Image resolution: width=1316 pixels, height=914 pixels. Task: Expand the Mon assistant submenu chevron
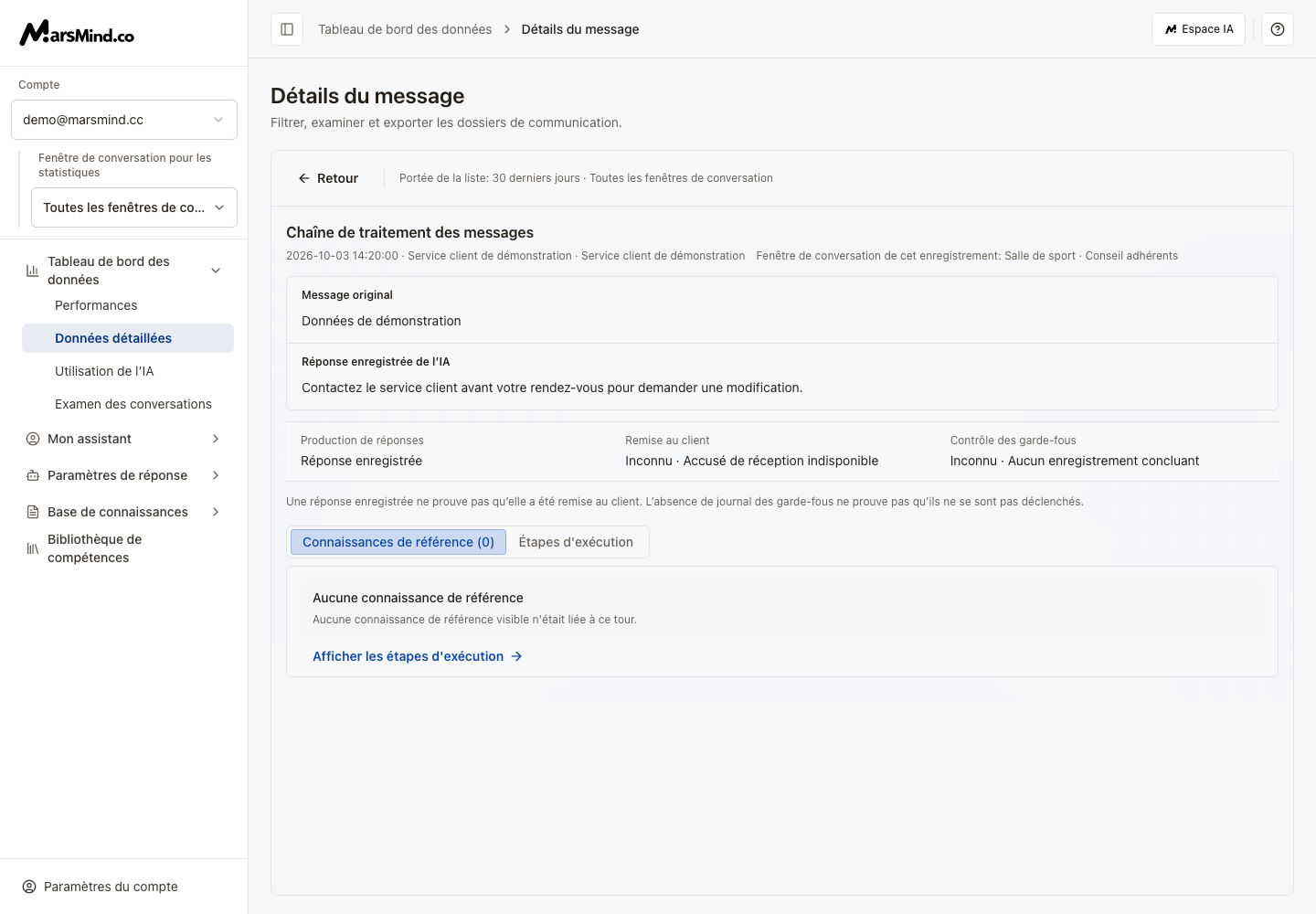coord(216,439)
